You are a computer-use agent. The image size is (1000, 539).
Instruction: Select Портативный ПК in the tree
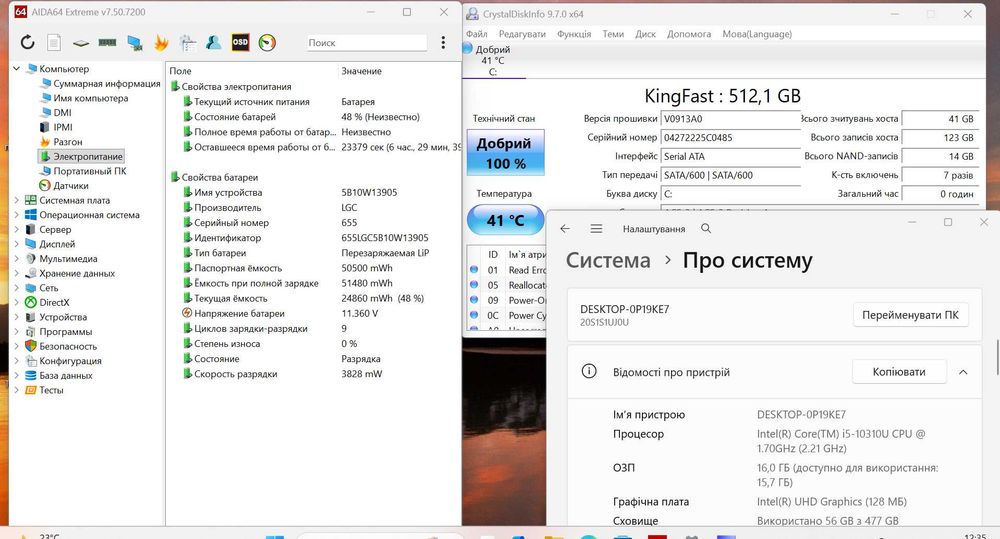[90, 171]
